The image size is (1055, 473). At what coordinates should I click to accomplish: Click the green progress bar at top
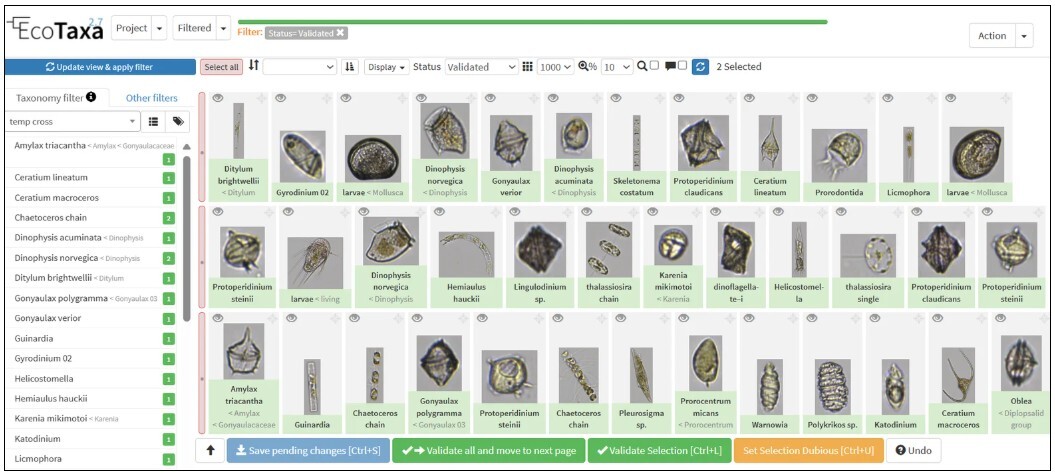click(532, 22)
